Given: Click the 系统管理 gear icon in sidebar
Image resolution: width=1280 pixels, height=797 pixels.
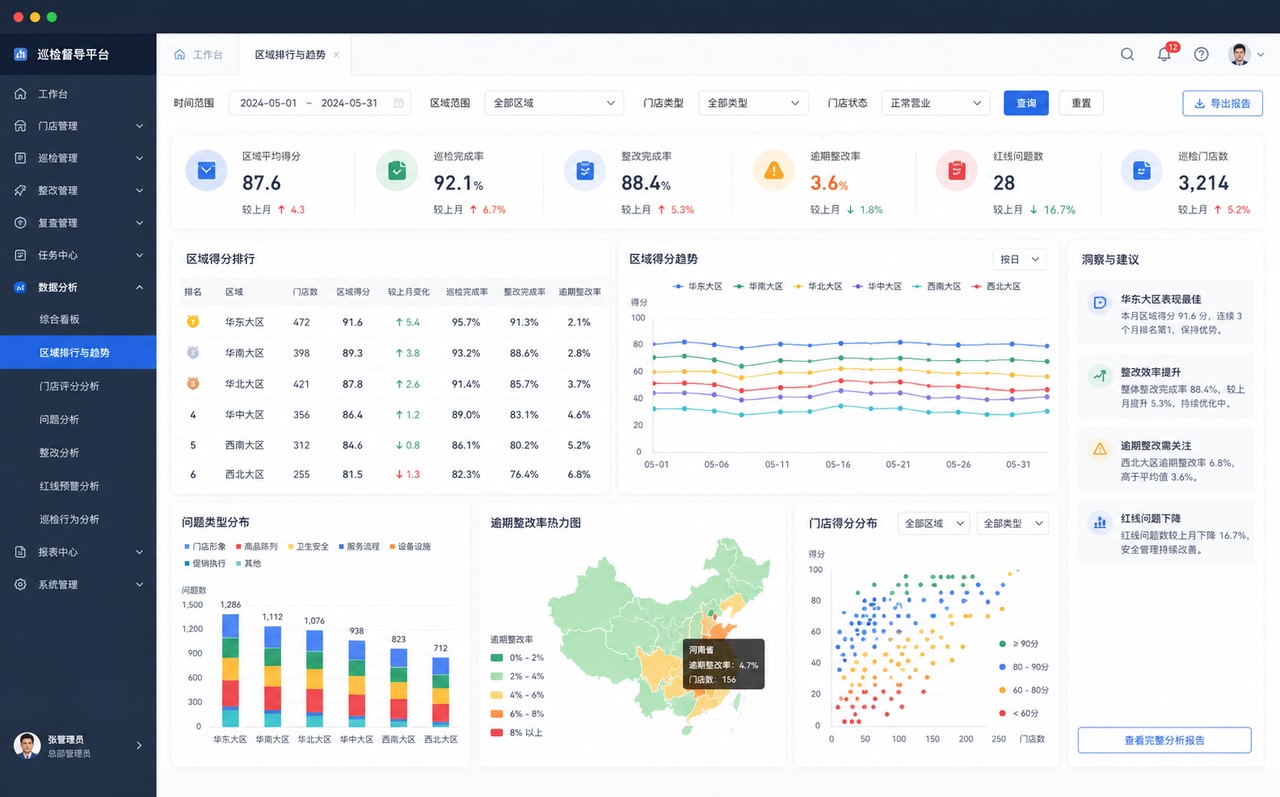Looking at the screenshot, I should (20, 585).
